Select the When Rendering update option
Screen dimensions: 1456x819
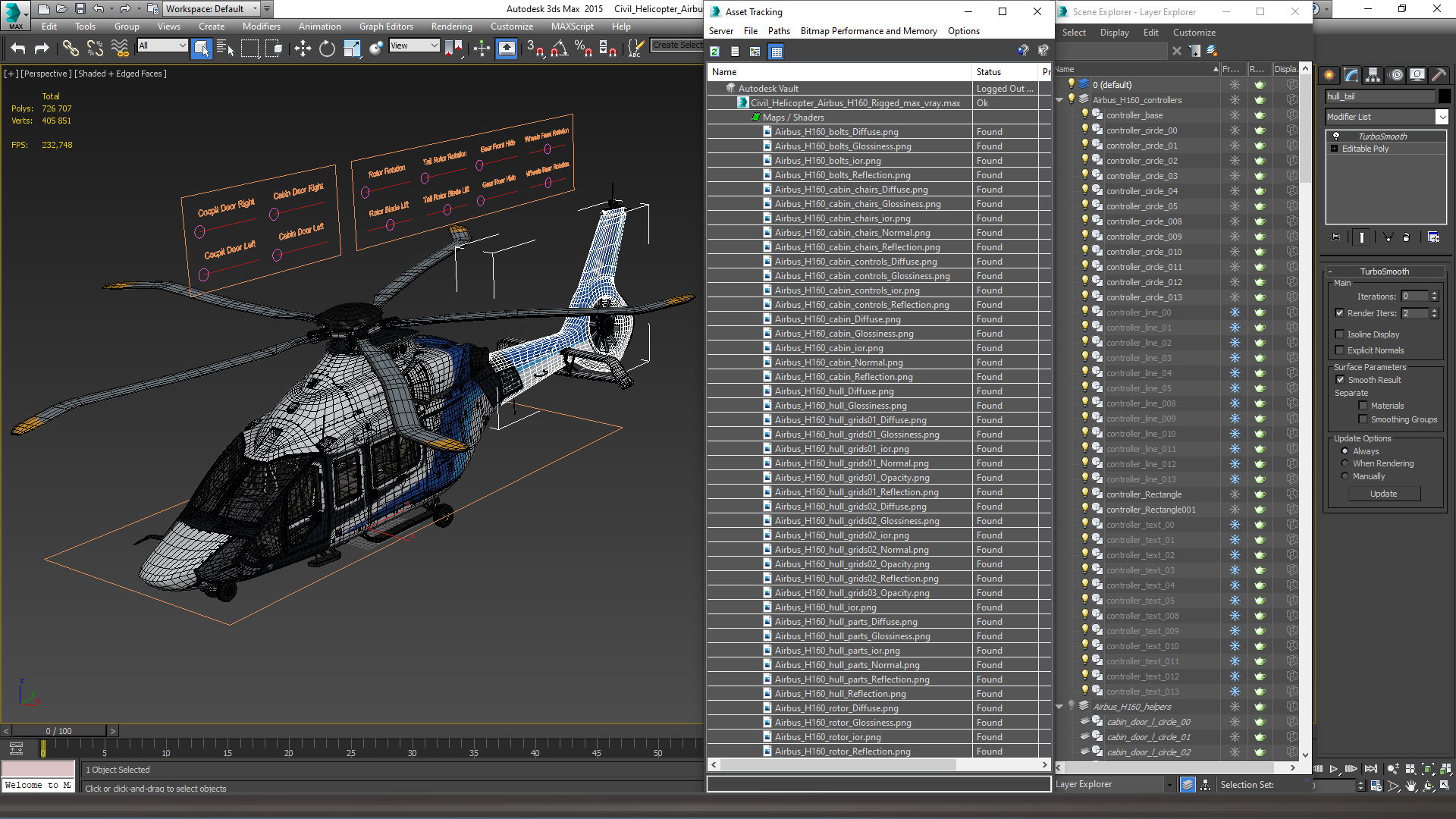1345,463
